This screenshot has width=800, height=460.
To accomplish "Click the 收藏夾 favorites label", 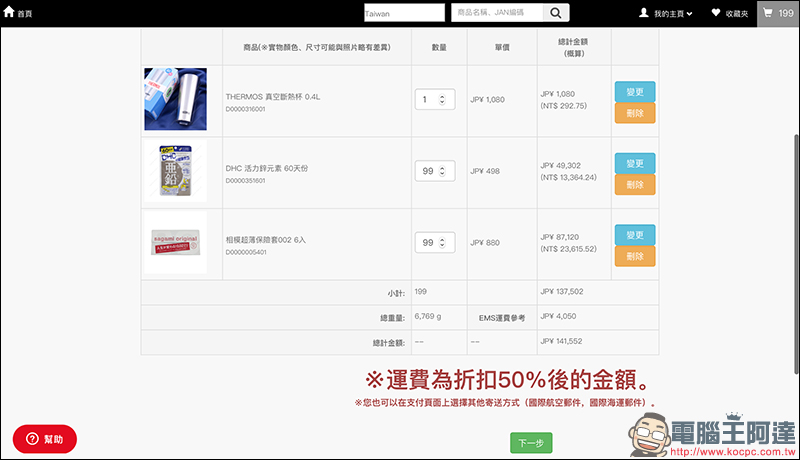I will click(737, 14).
